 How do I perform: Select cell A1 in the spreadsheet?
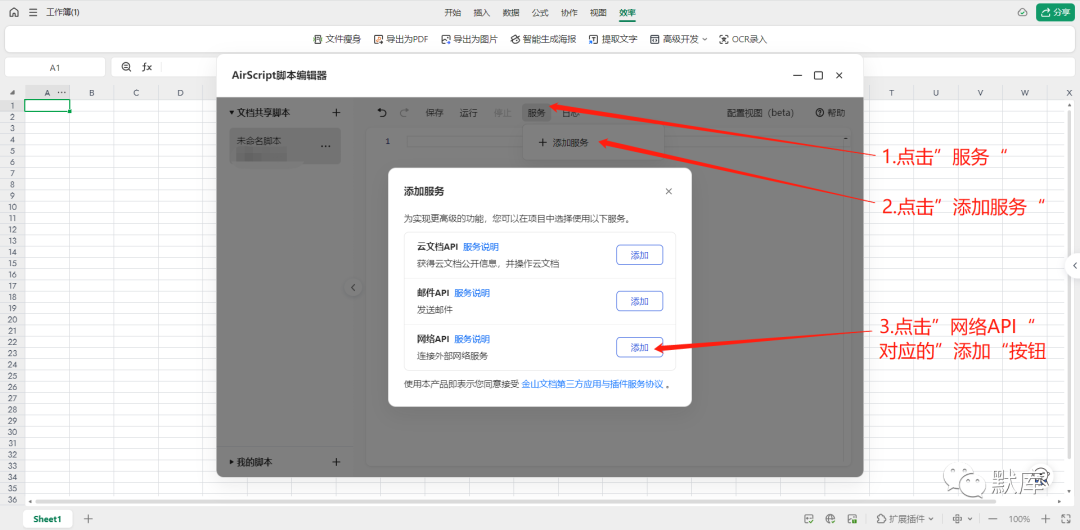pyautogui.click(x=47, y=105)
